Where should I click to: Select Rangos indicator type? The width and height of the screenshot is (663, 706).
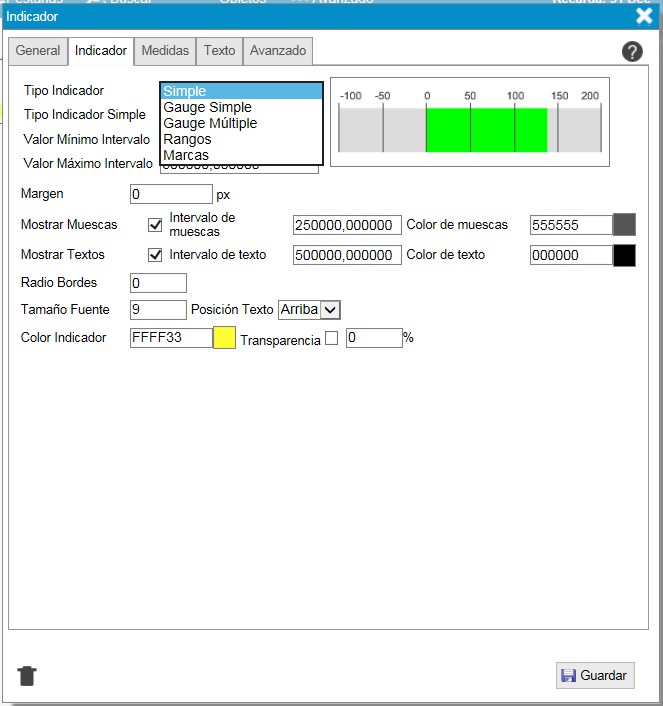[x=188, y=139]
